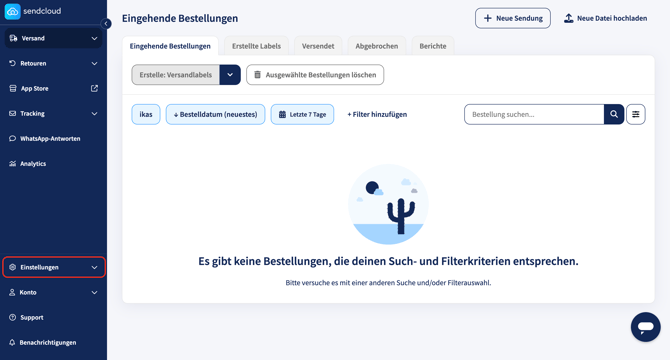Switch to the Erstellte Labels tab
670x360 pixels.
(256, 46)
